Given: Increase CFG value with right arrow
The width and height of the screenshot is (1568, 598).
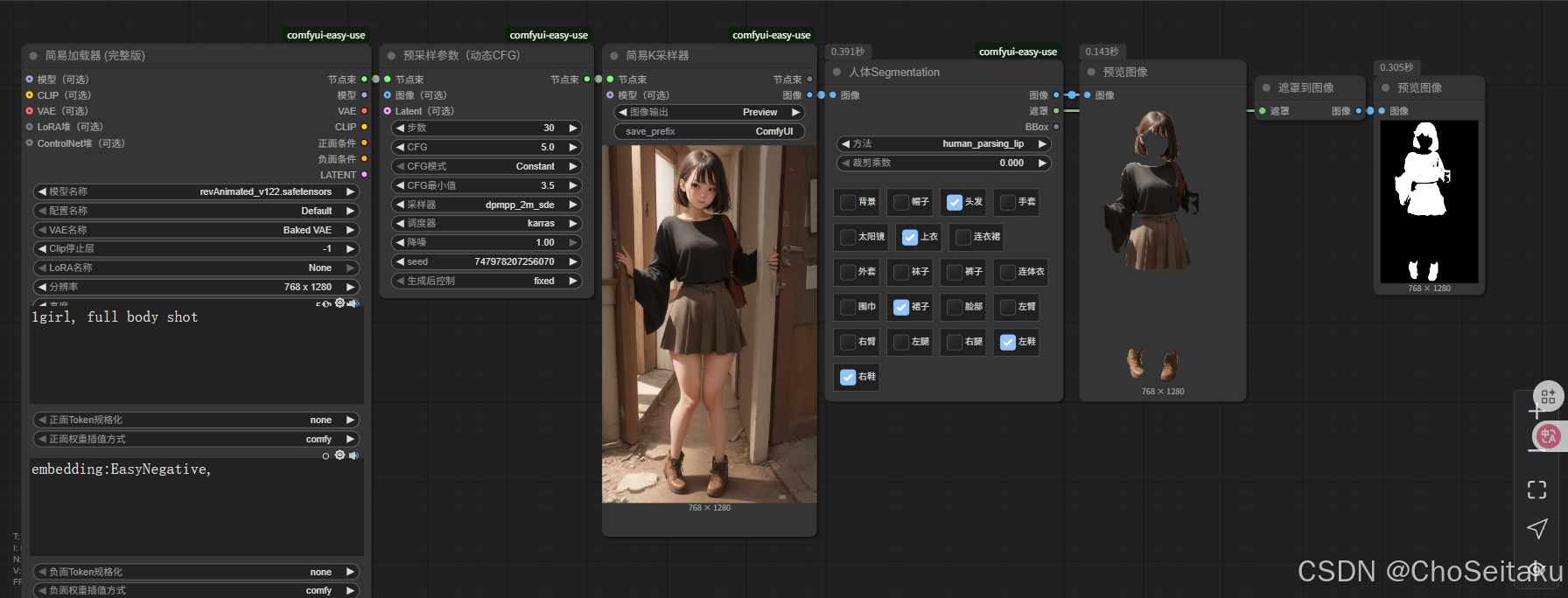Looking at the screenshot, I should tap(573, 147).
